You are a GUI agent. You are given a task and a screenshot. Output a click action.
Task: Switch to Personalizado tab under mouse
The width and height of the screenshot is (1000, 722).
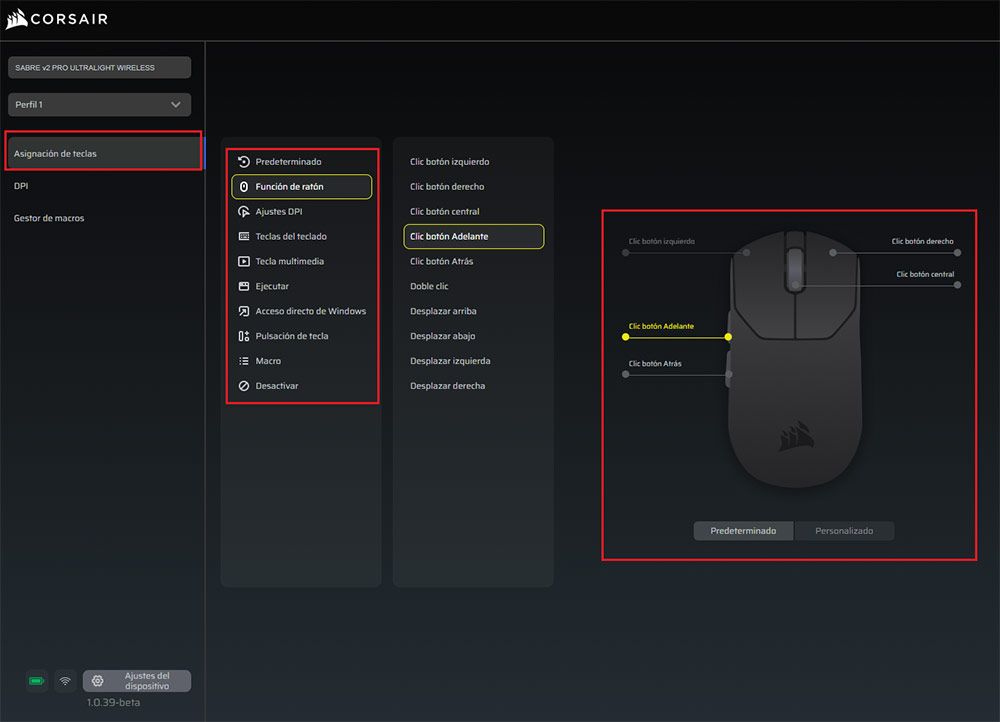pos(844,531)
